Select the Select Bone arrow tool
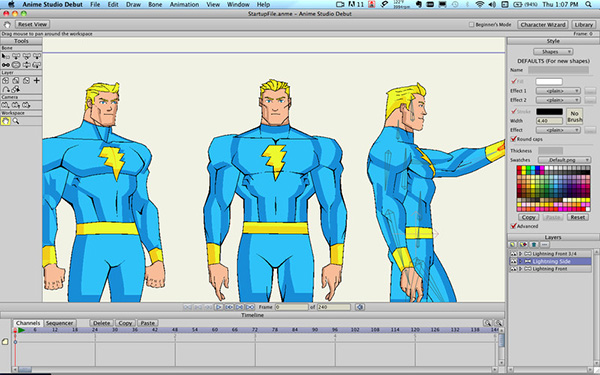The image size is (600, 375). pos(5,56)
